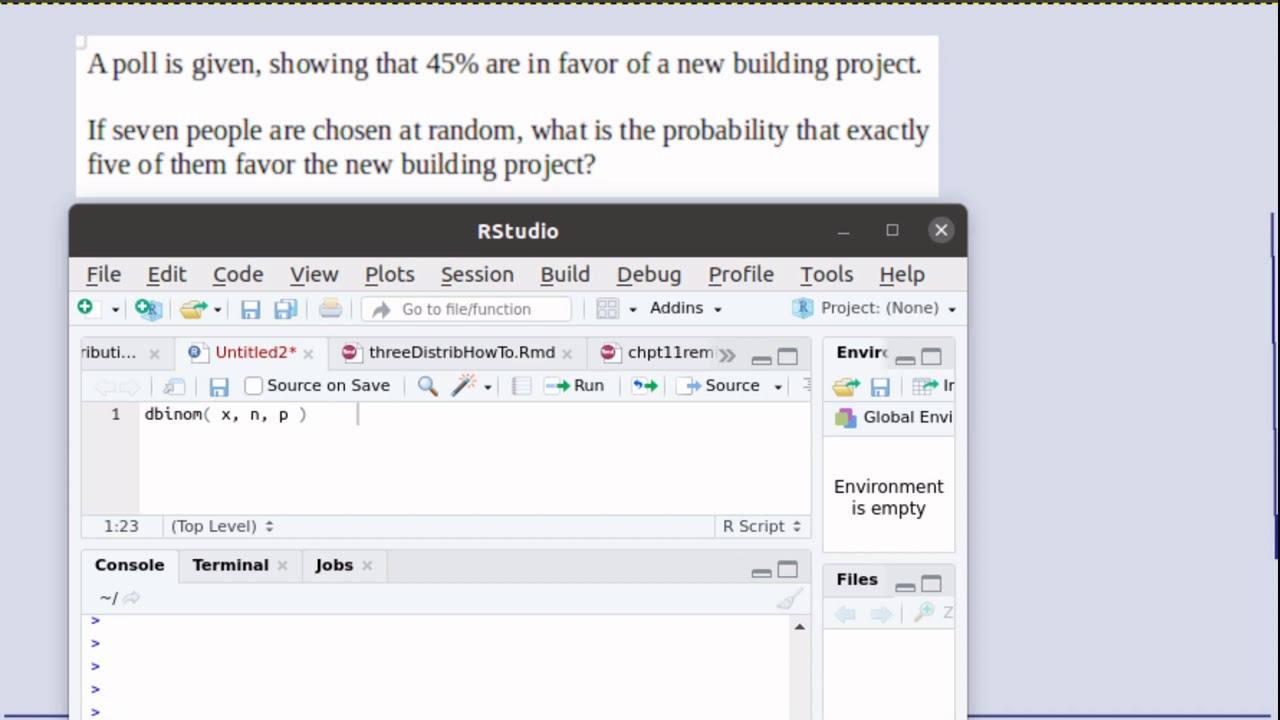
Task: Save the script from editor toolbar
Action: tap(219, 386)
